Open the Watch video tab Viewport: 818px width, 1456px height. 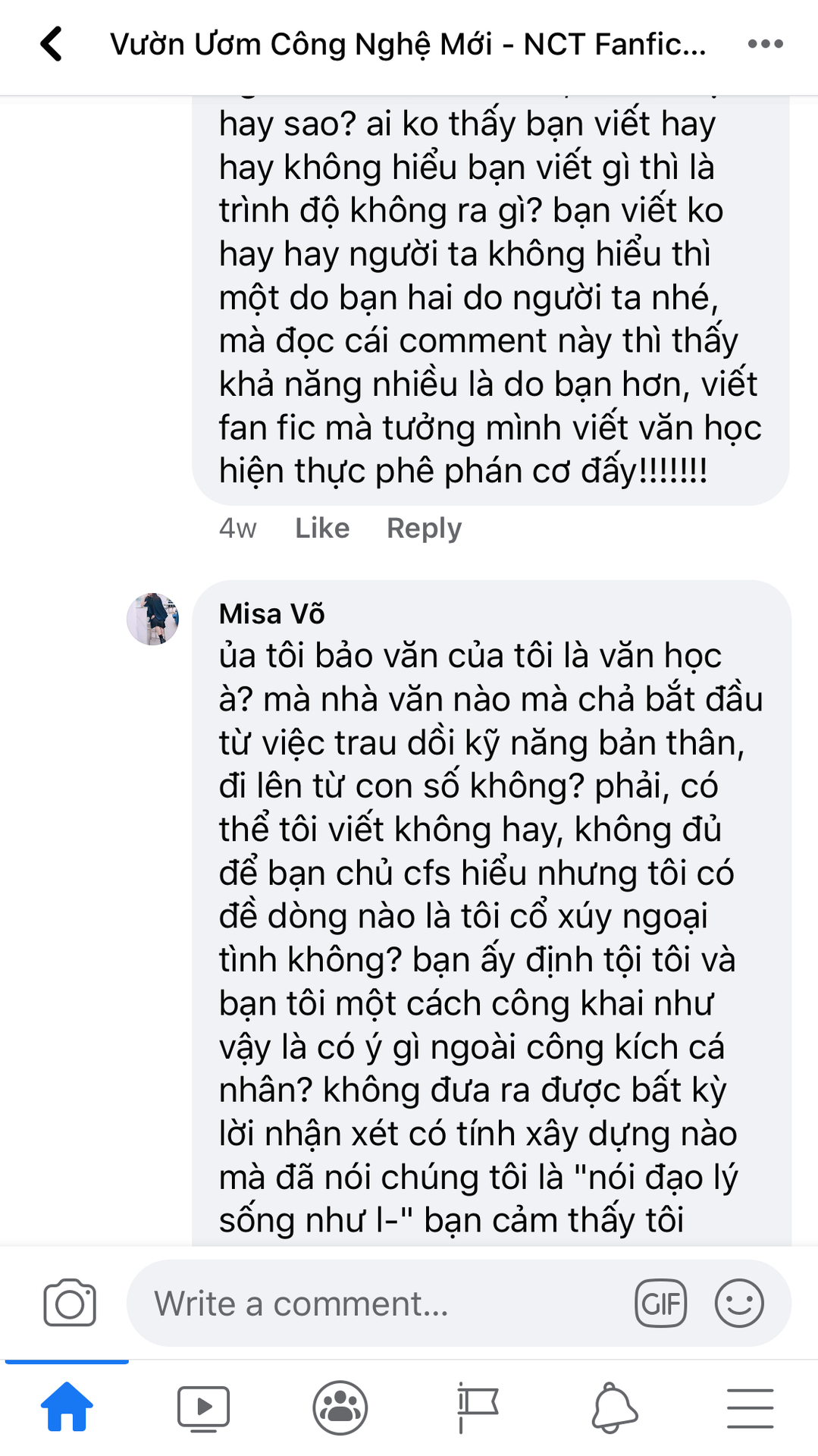(x=203, y=1408)
